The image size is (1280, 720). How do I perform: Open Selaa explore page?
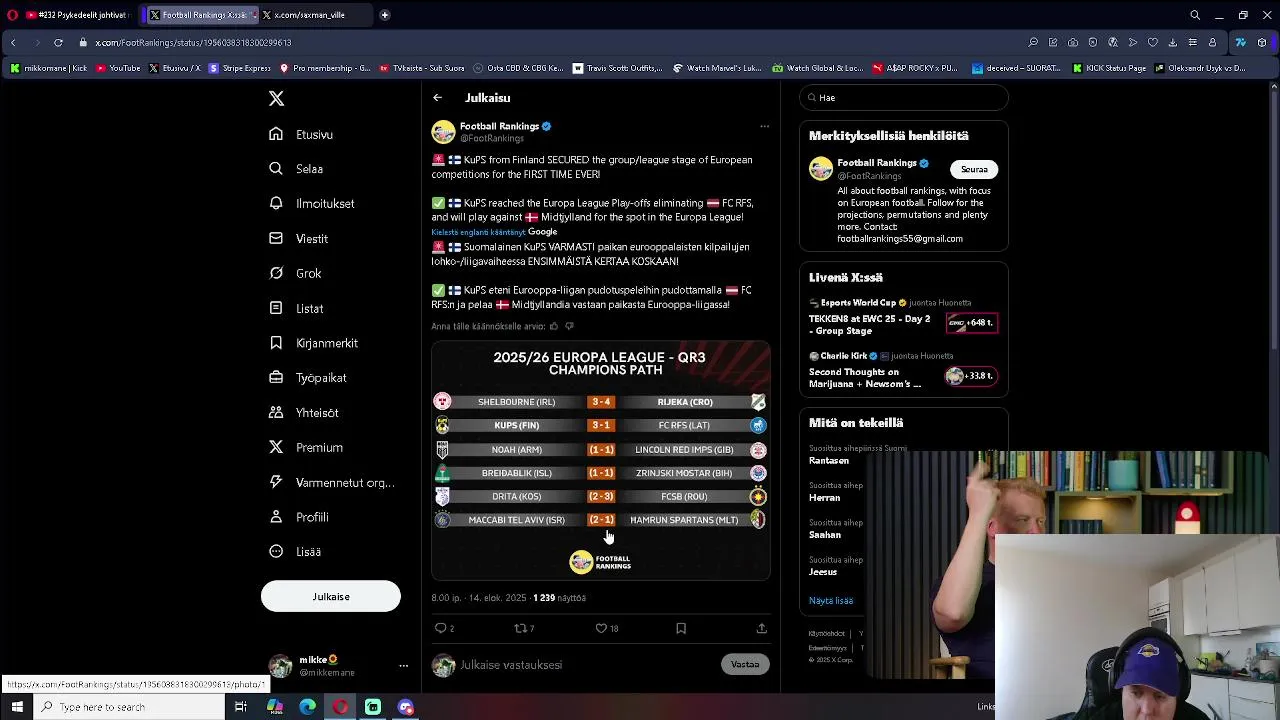[296, 169]
